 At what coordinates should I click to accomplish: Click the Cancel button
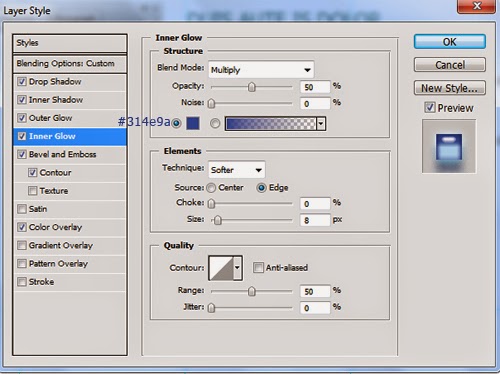(450, 65)
